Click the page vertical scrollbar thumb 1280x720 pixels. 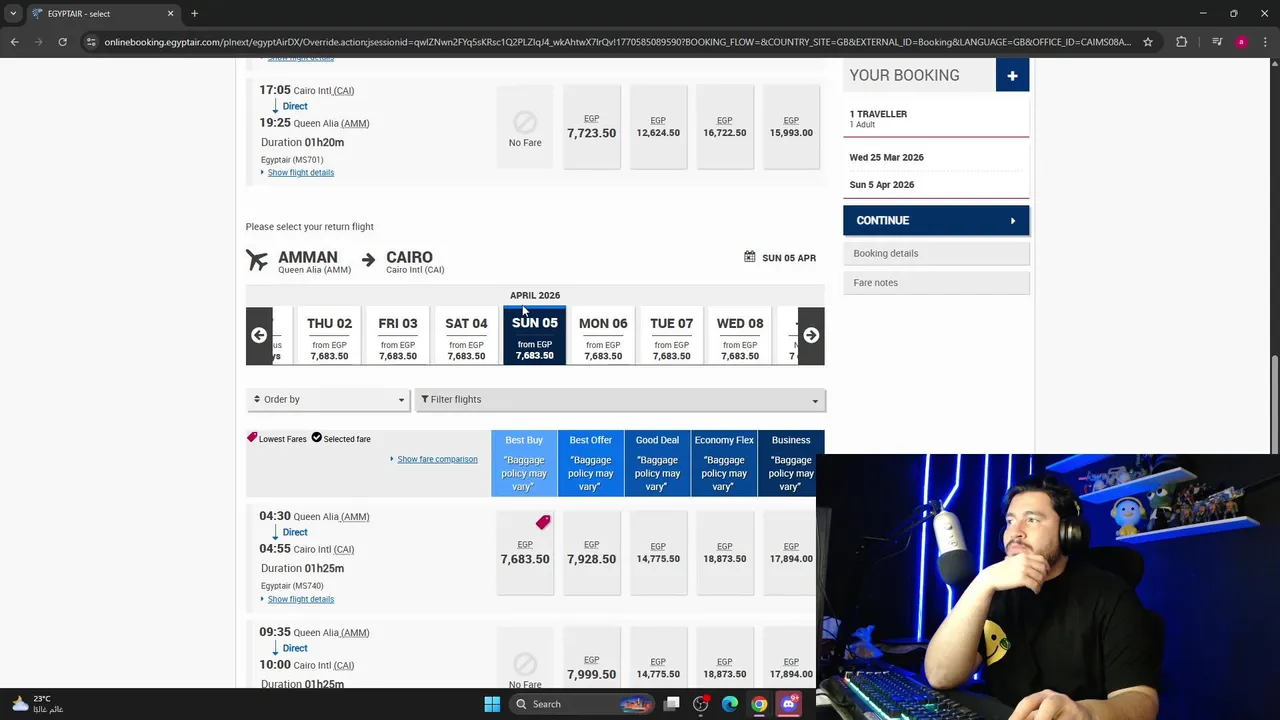(1274, 405)
